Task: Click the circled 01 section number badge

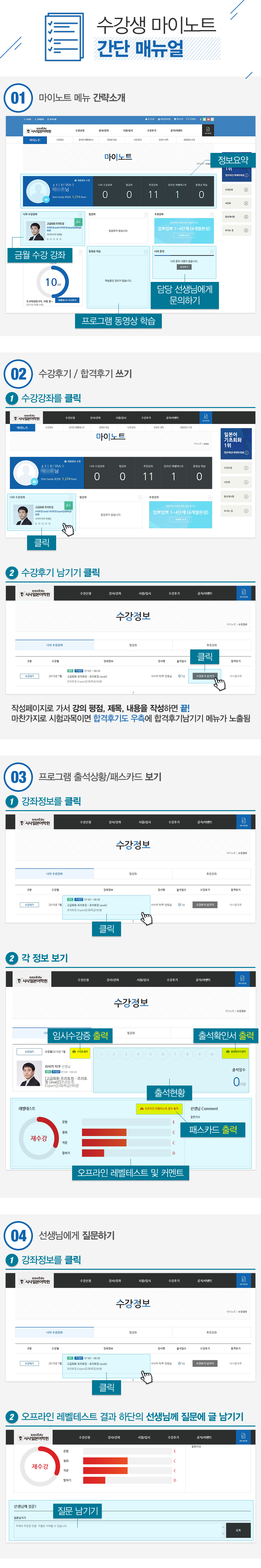Action: point(18,97)
